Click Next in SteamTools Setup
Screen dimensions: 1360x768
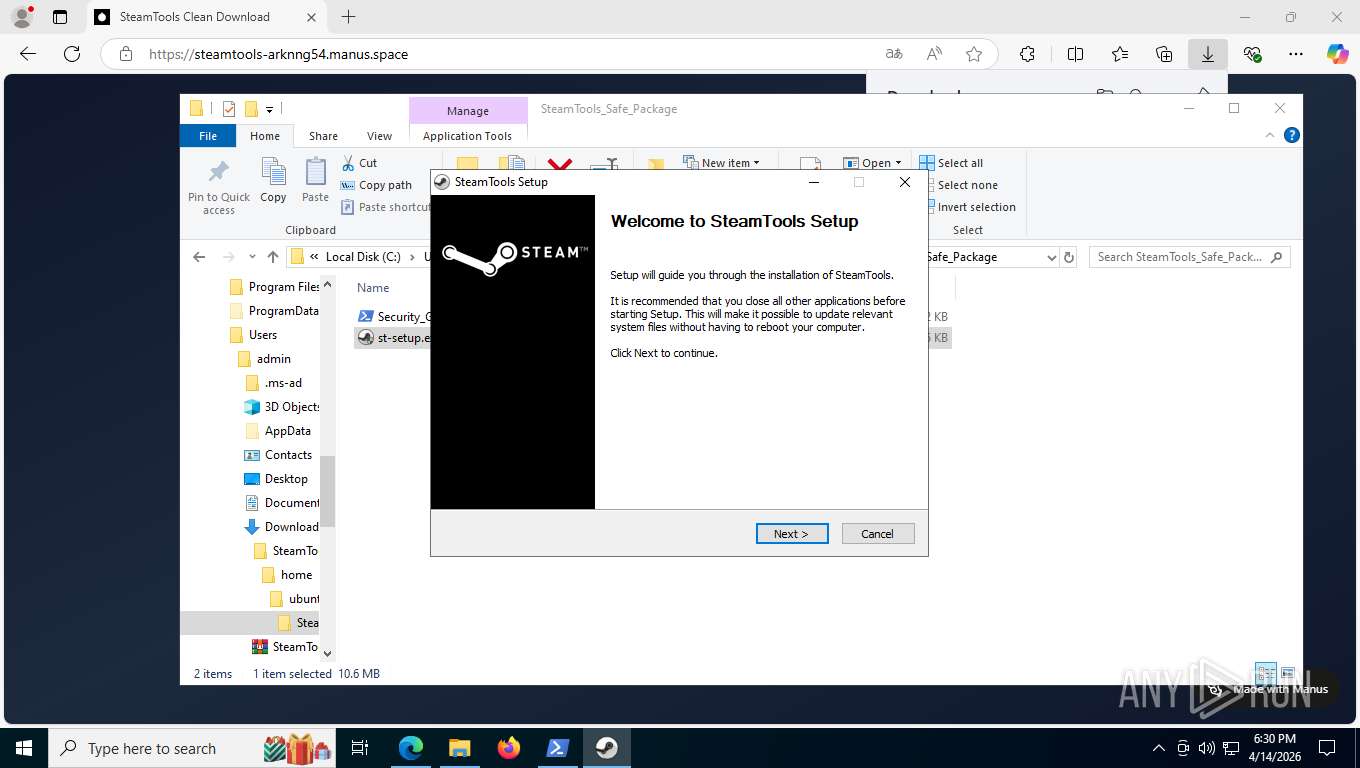pyautogui.click(x=792, y=534)
